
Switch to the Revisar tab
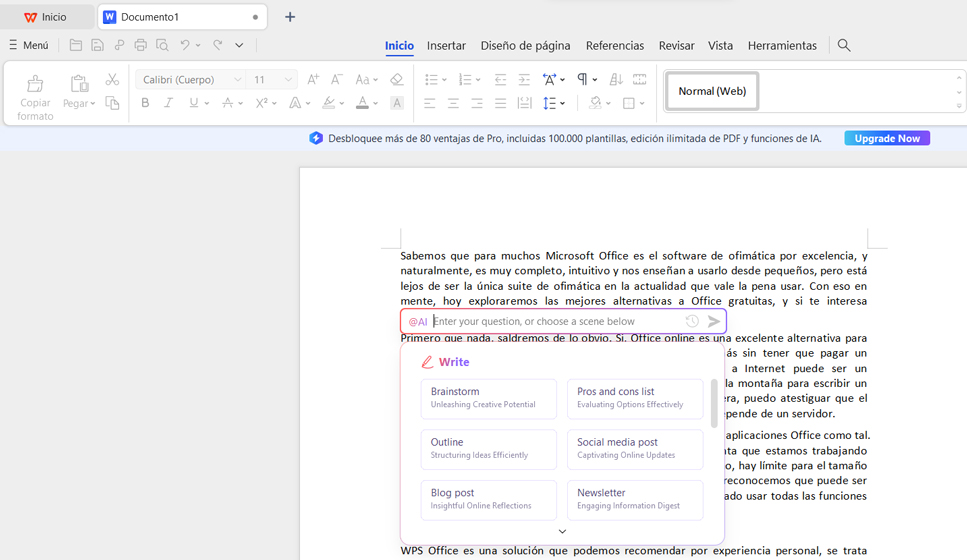[x=677, y=46]
